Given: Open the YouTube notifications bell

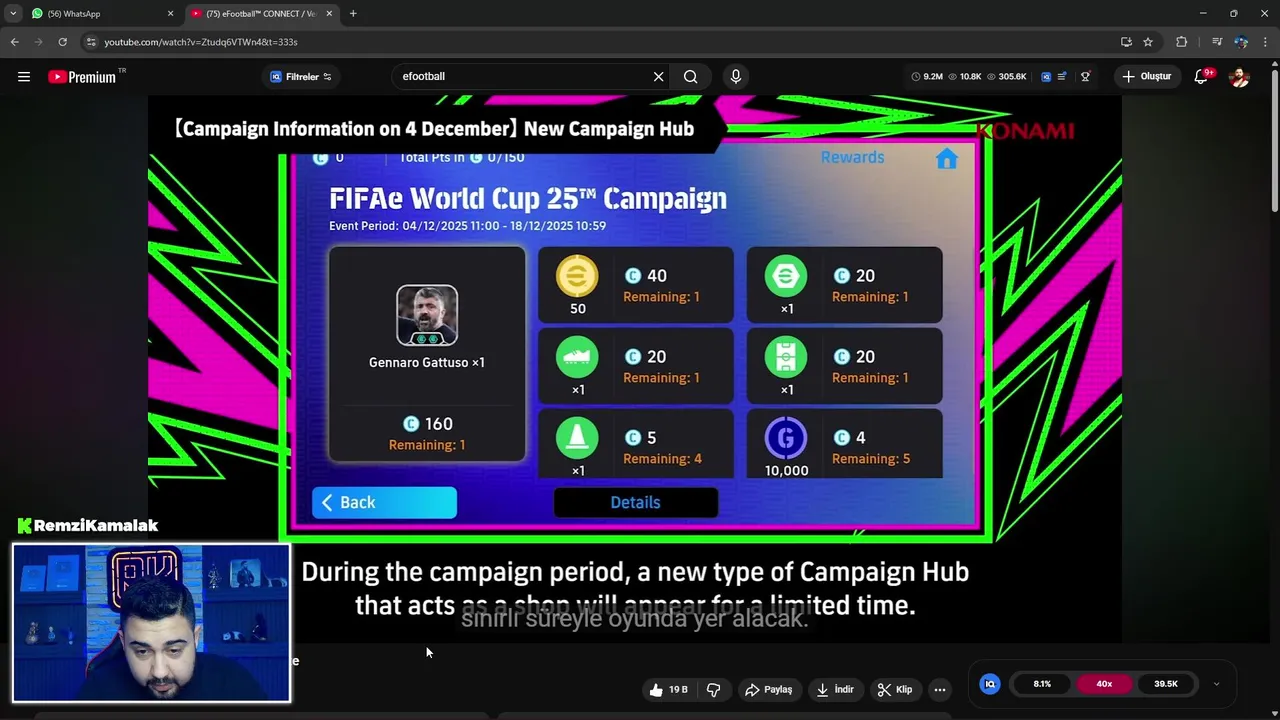Looking at the screenshot, I should click(x=1203, y=77).
